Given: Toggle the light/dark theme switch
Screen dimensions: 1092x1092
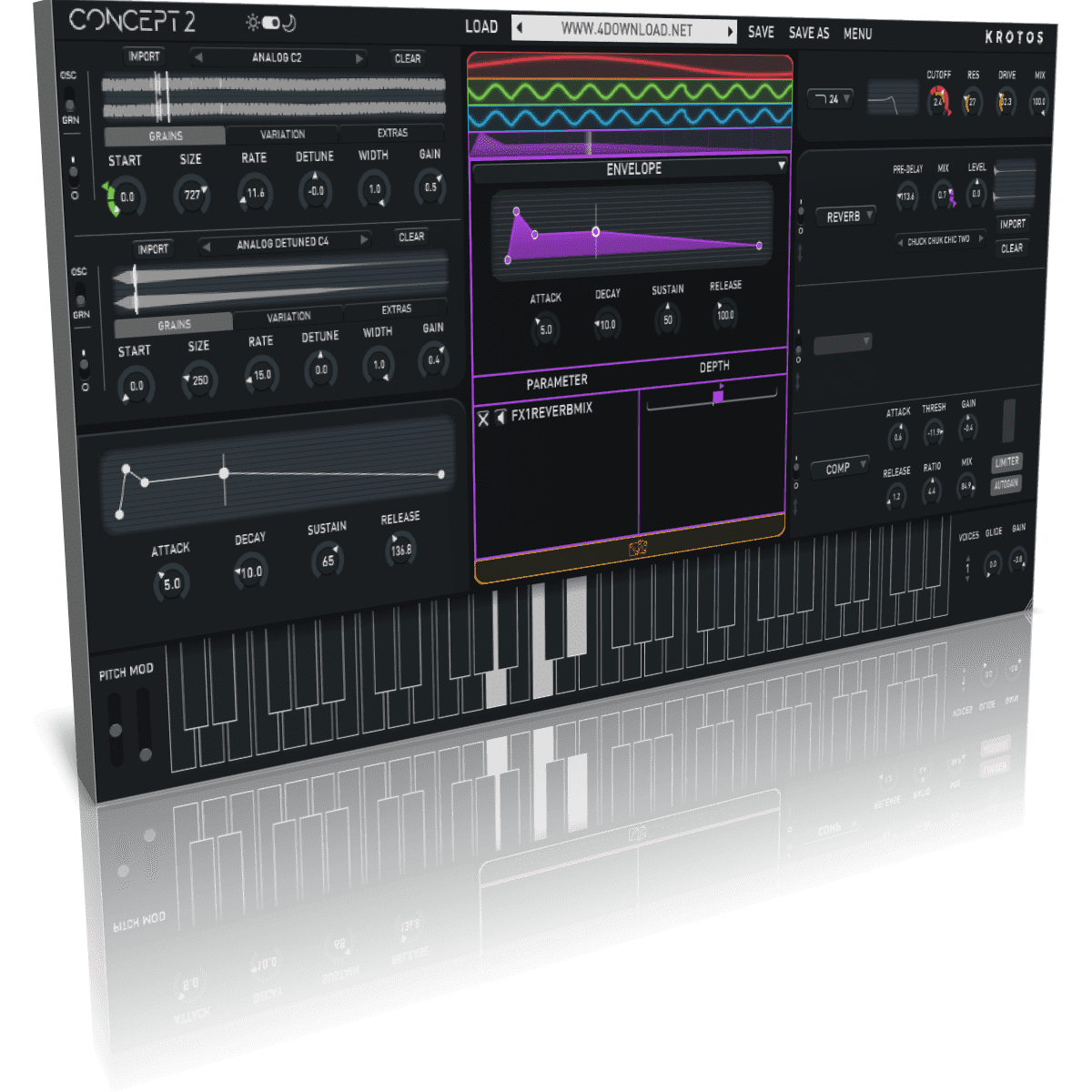Looking at the screenshot, I should point(271,23).
